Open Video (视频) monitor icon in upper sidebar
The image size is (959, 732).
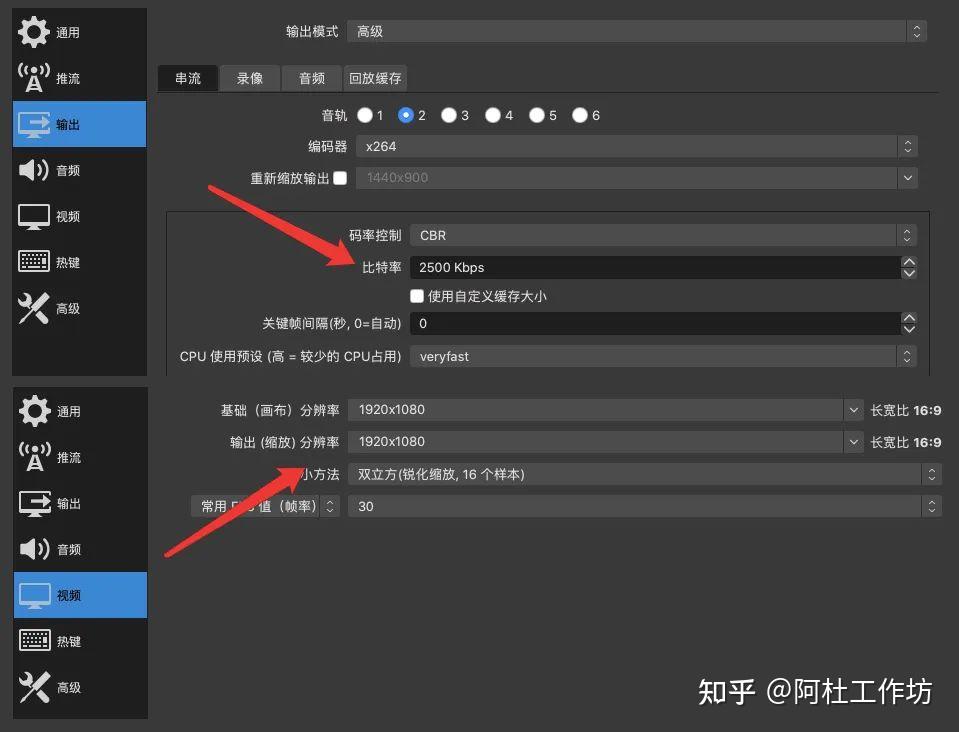click(33, 216)
